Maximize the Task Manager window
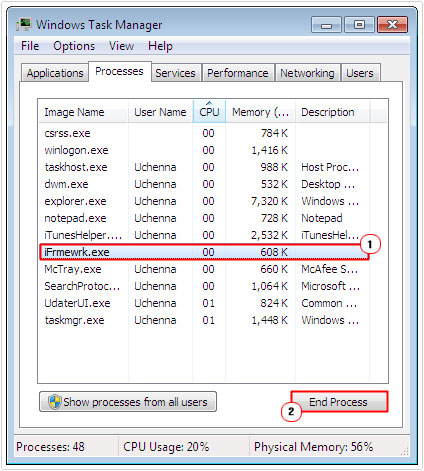This screenshot has height=471, width=424. click(x=359, y=25)
